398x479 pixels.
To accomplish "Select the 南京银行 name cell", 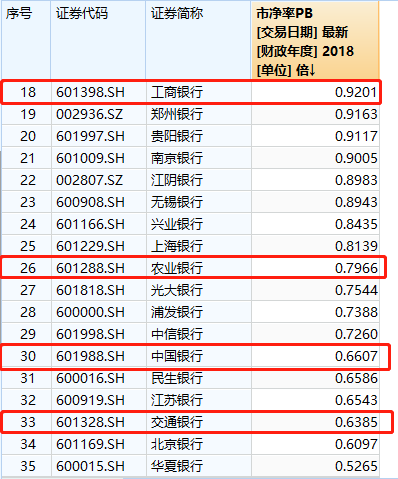I will coord(177,158).
